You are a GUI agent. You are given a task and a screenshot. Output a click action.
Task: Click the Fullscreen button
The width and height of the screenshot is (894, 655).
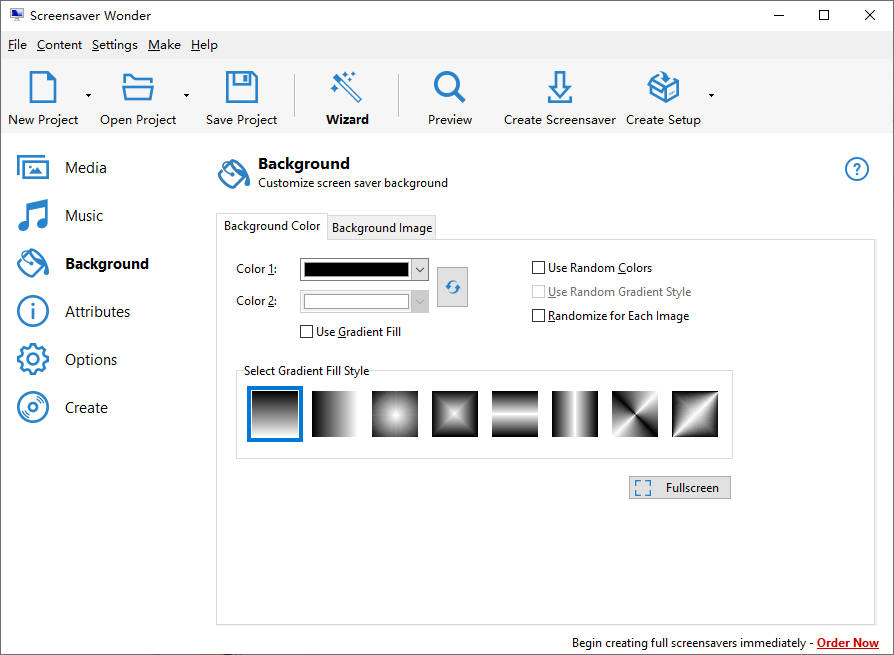click(680, 488)
